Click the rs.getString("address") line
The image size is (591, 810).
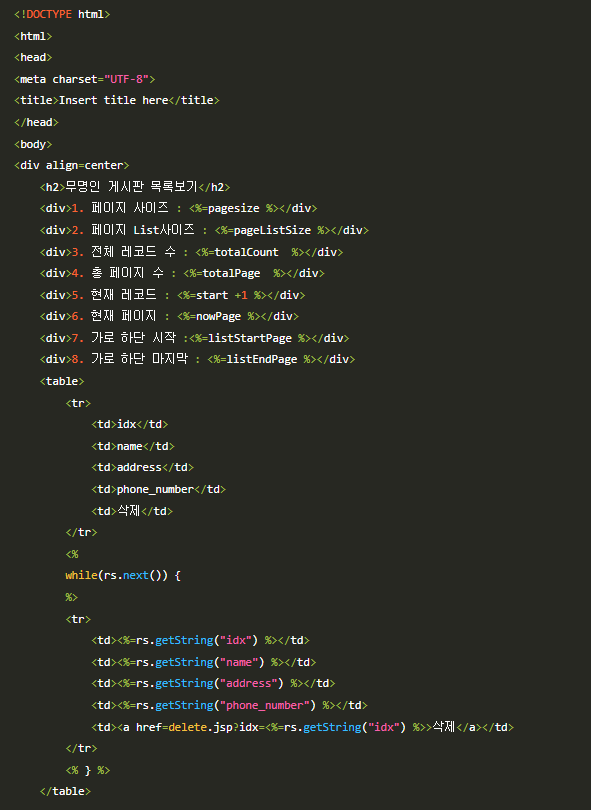click(x=213, y=683)
